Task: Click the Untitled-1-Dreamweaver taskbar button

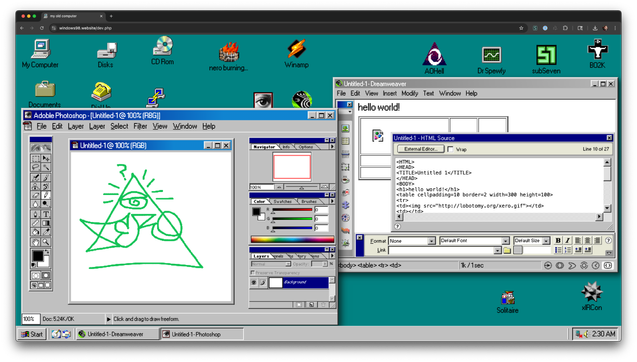Action: point(118,334)
